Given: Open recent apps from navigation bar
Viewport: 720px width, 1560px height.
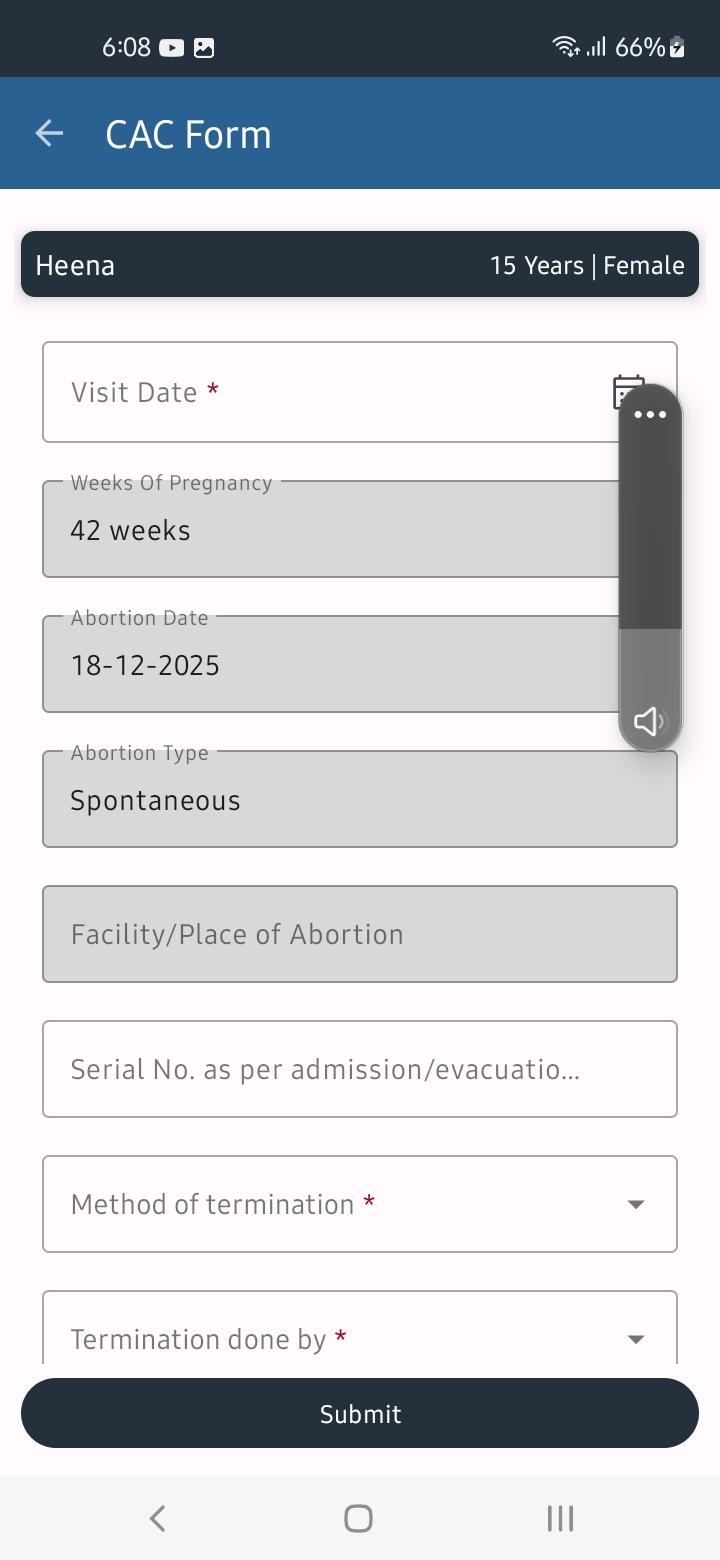Looking at the screenshot, I should [x=560, y=1518].
